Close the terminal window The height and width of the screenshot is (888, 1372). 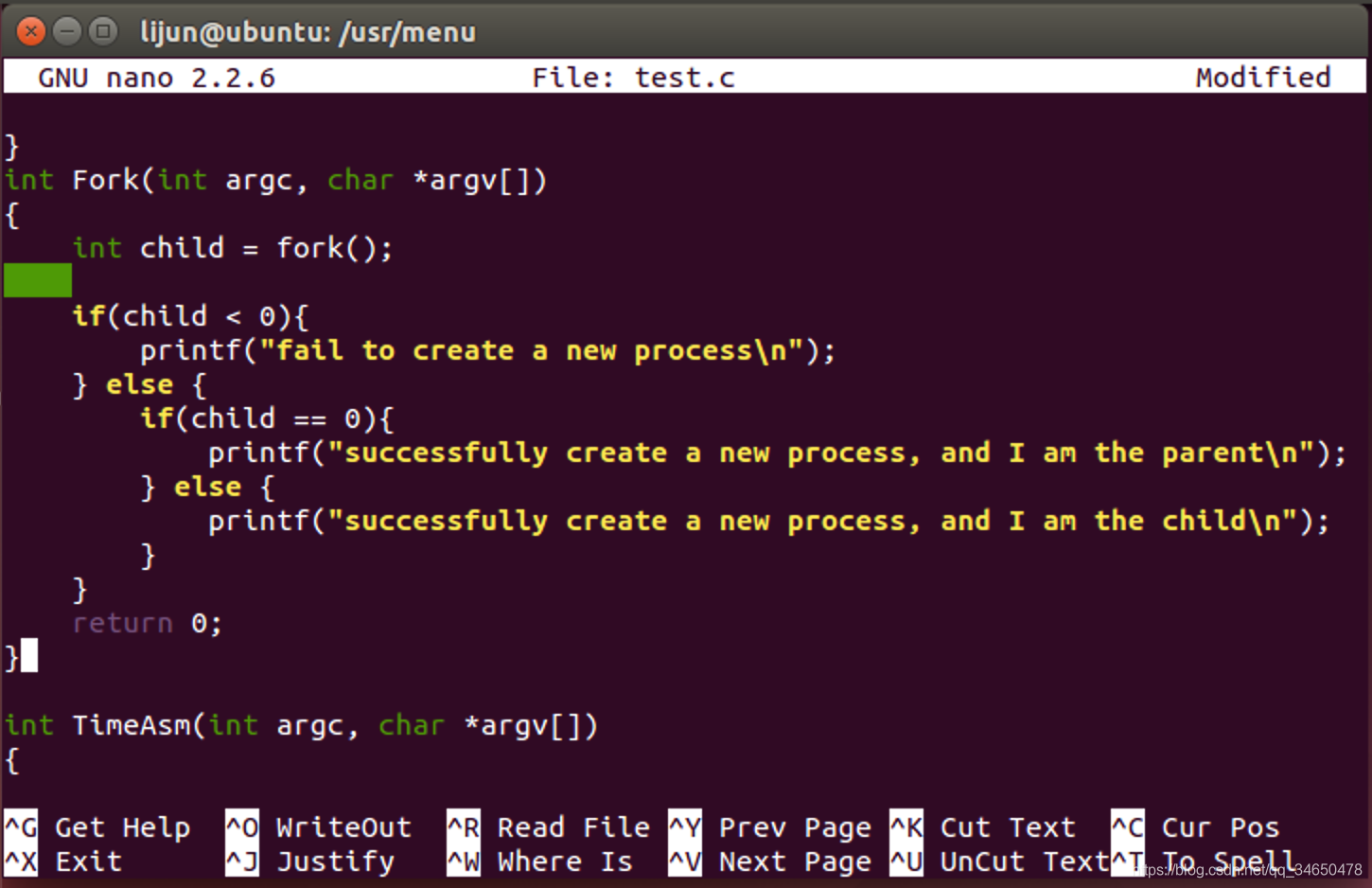click(x=31, y=31)
